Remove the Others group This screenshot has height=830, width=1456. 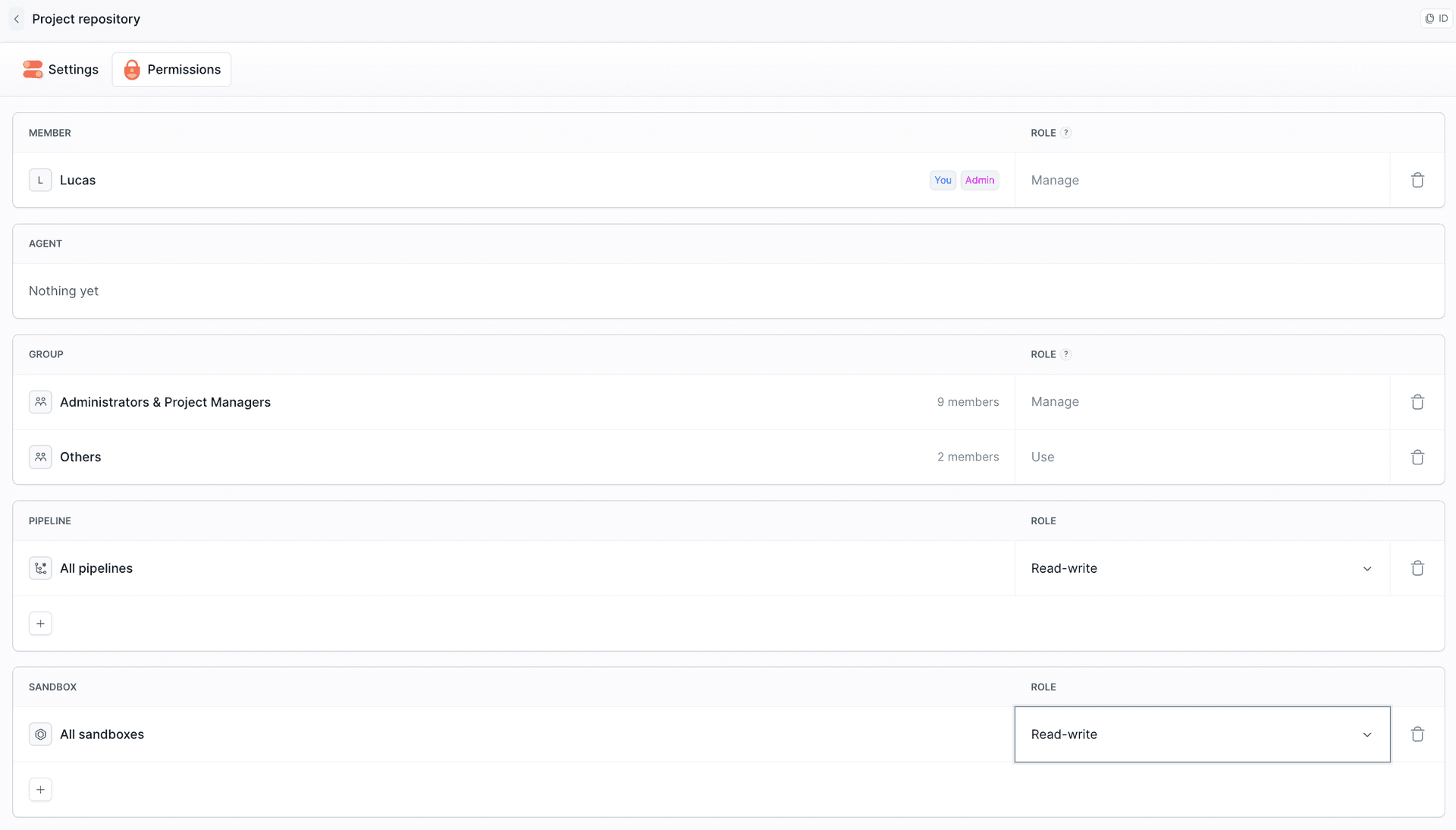1417,457
